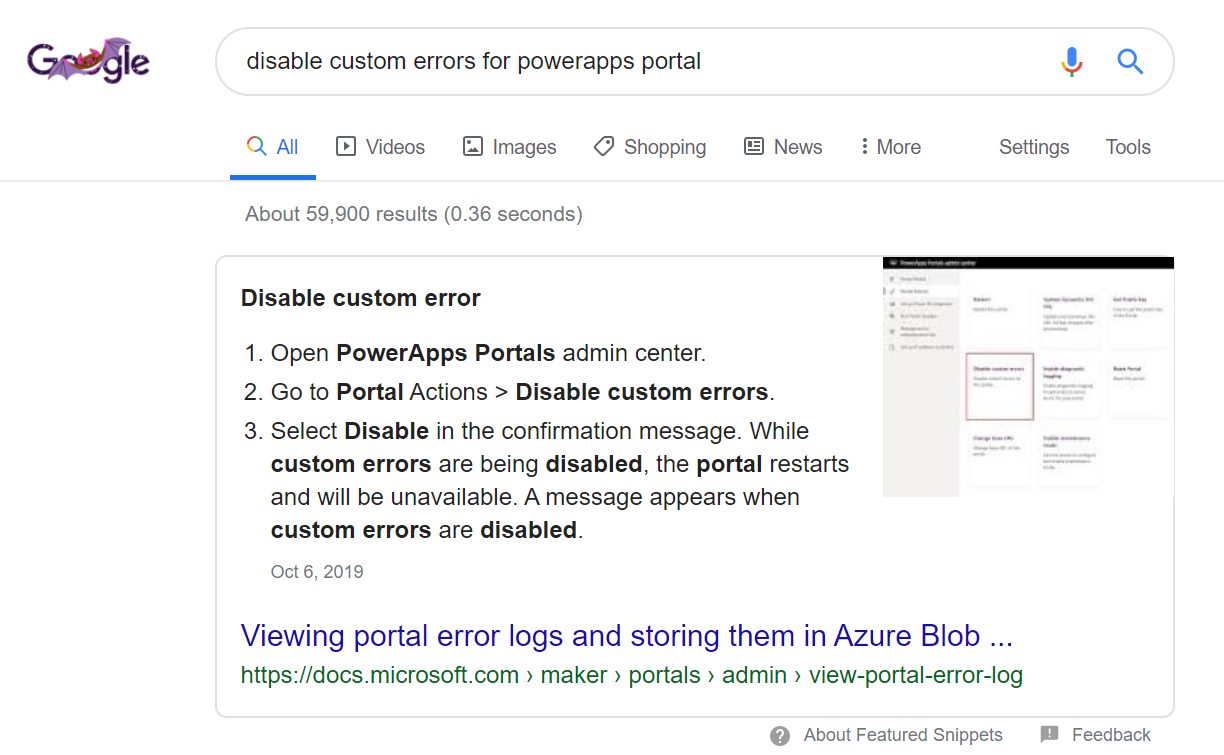Go to the News results tab
The image size is (1224, 755).
click(783, 147)
